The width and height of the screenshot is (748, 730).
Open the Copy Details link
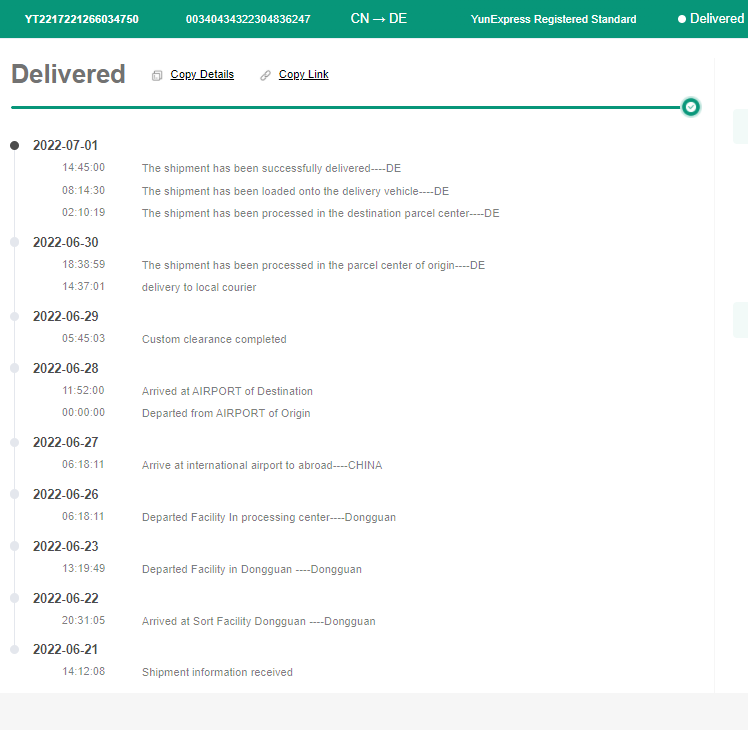(202, 75)
